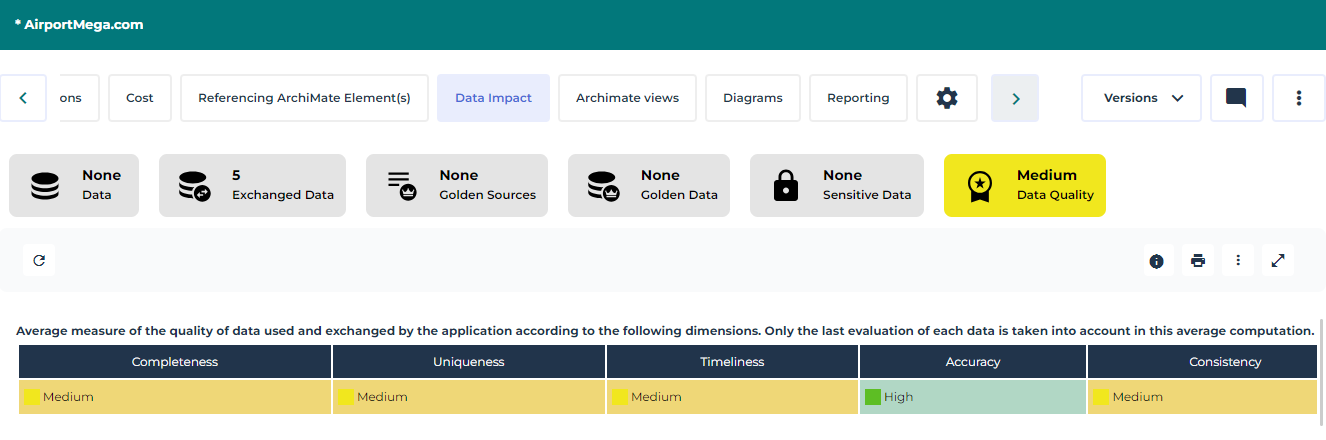Click the green High Accuracy swatch

[x=872, y=397]
